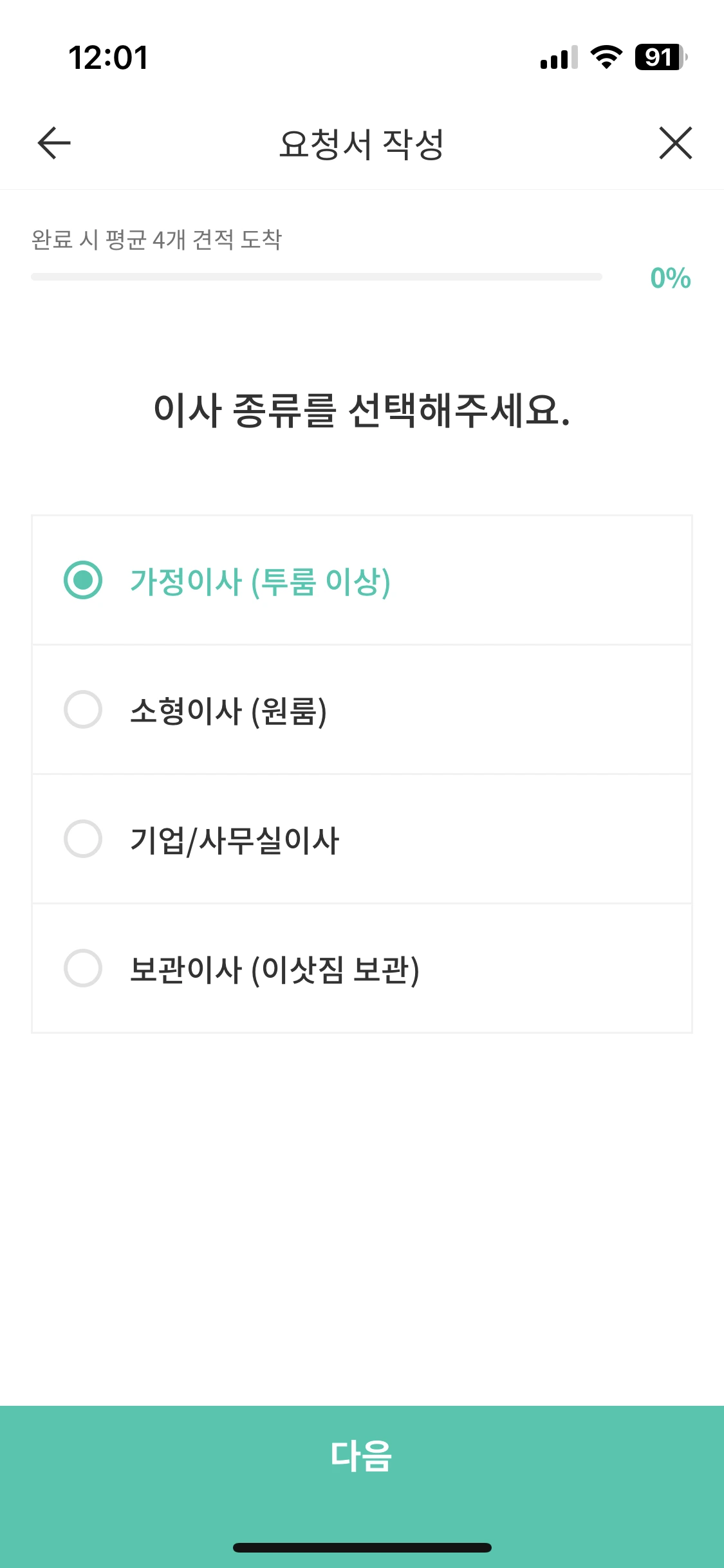This screenshot has height=1568, width=724.
Task: Select 소형이사 (원룸) radio button
Action: (83, 709)
